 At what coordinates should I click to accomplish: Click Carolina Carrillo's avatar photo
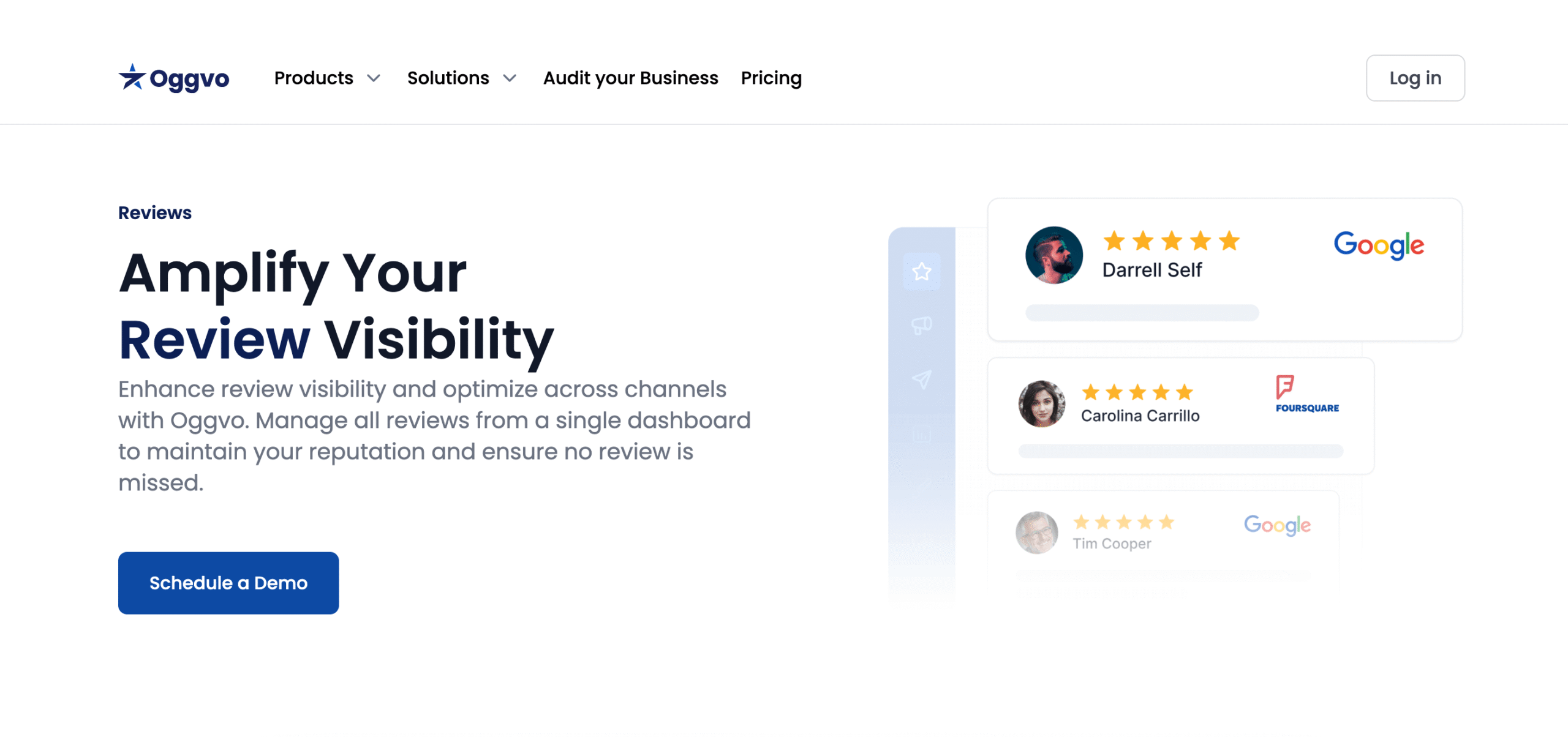pos(1041,404)
